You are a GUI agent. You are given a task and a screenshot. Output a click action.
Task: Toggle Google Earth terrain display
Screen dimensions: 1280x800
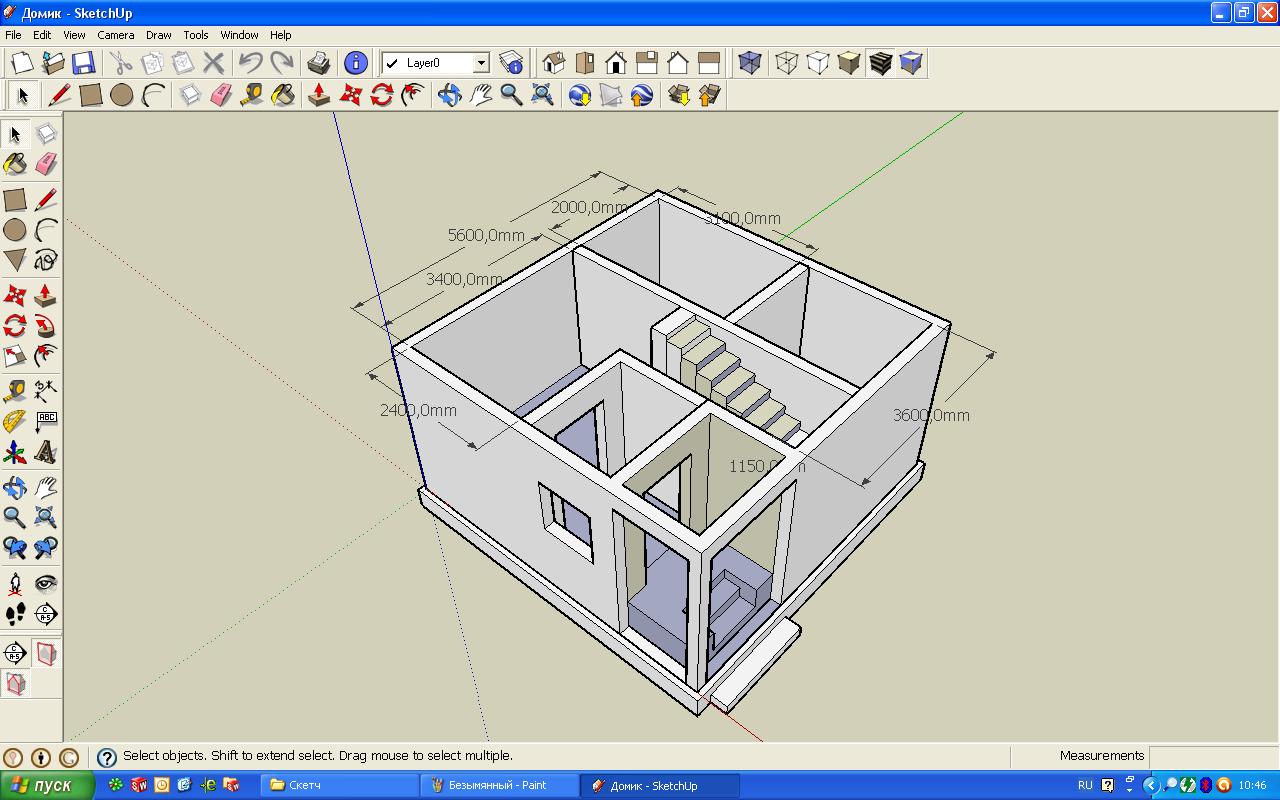pyautogui.click(x=611, y=95)
